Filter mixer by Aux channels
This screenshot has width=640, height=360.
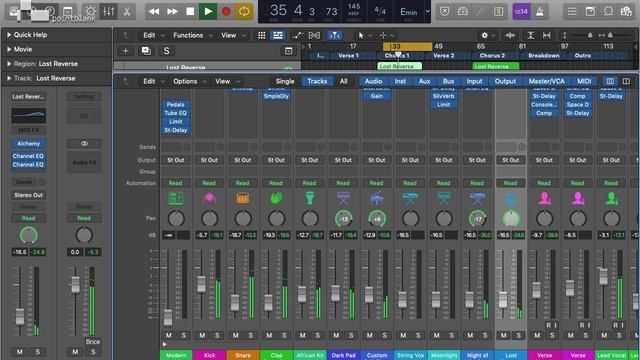(x=424, y=81)
